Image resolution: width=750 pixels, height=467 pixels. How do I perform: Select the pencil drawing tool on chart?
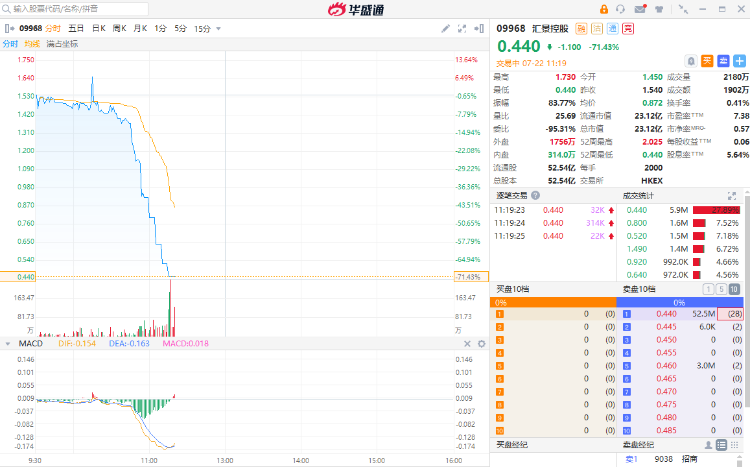click(445, 29)
